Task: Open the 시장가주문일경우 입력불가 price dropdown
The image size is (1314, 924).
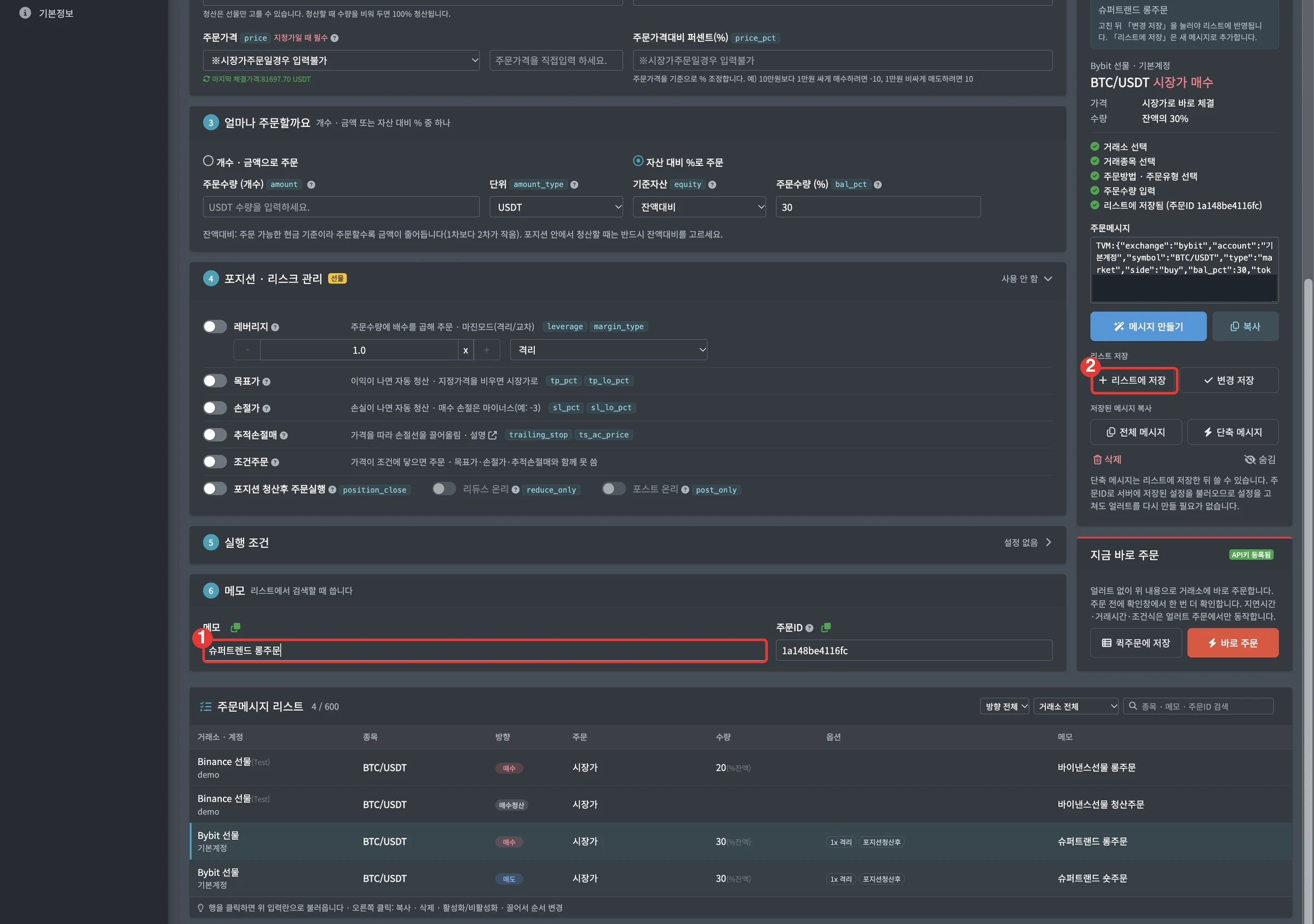Action: pos(341,61)
